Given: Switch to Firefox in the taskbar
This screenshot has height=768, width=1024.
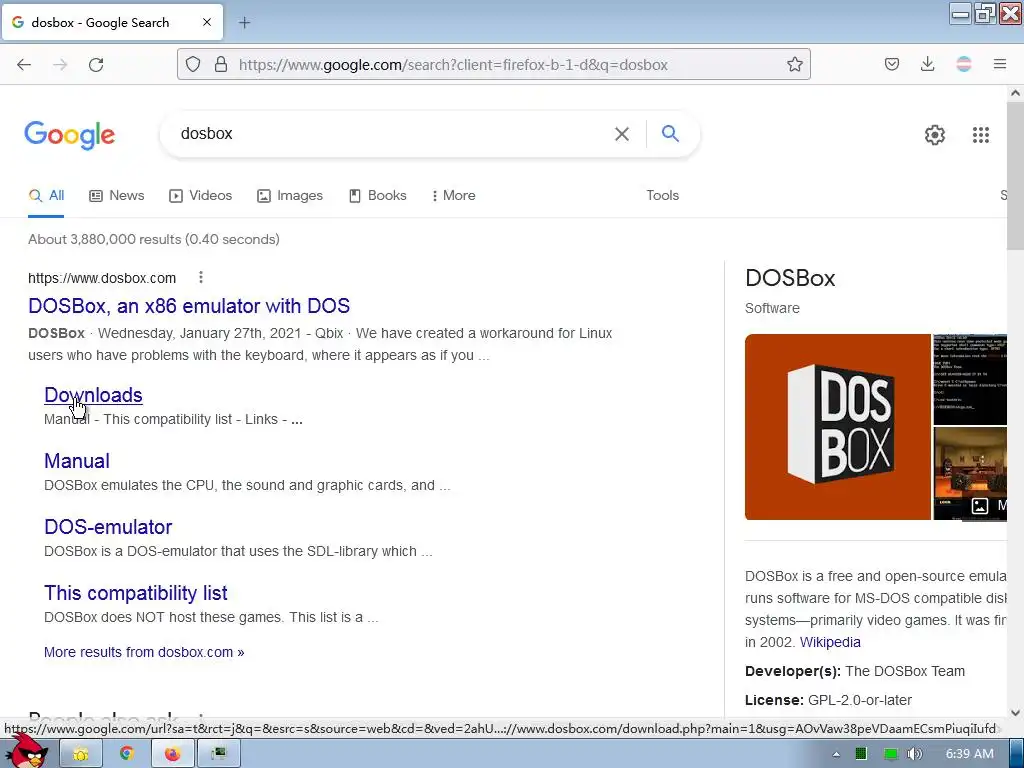Looking at the screenshot, I should [172, 754].
